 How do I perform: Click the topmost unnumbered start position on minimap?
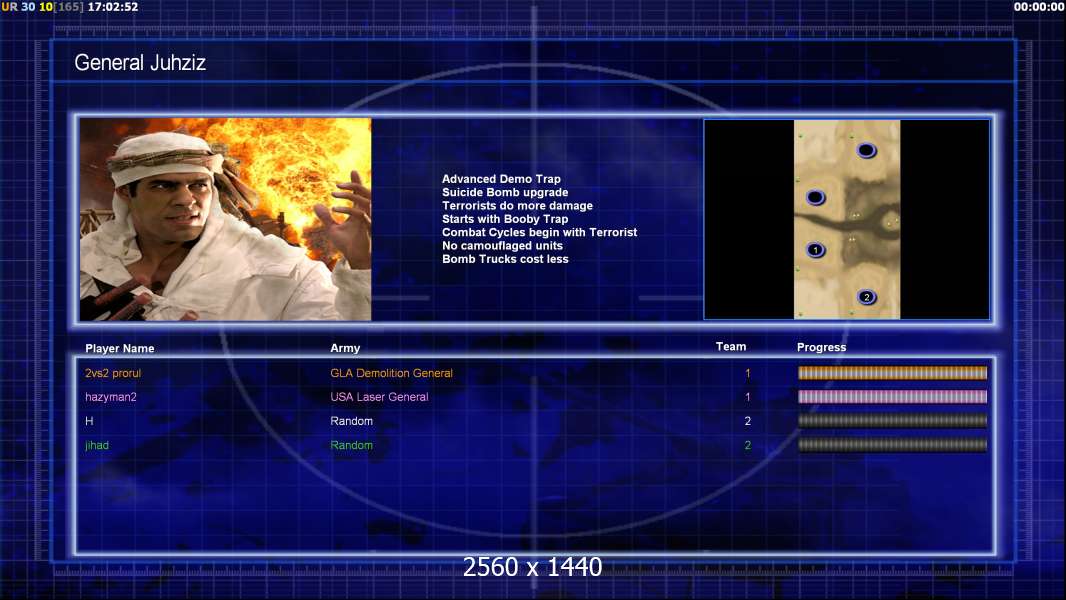pyautogui.click(x=866, y=150)
